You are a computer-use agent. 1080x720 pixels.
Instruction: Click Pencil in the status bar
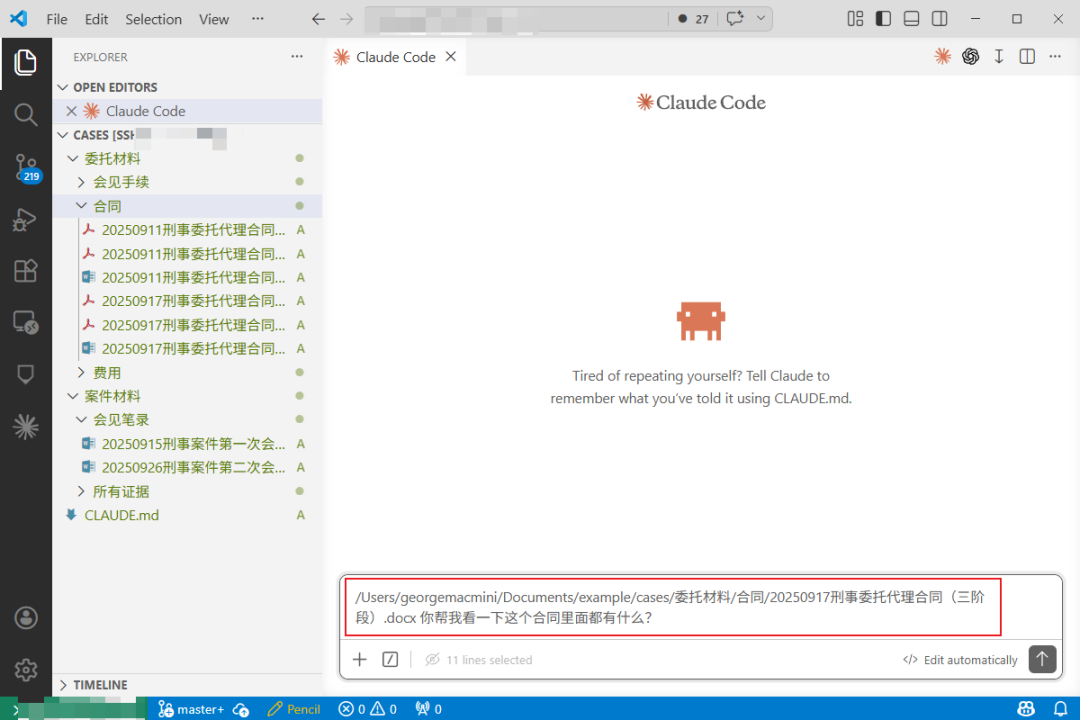tap(293, 709)
